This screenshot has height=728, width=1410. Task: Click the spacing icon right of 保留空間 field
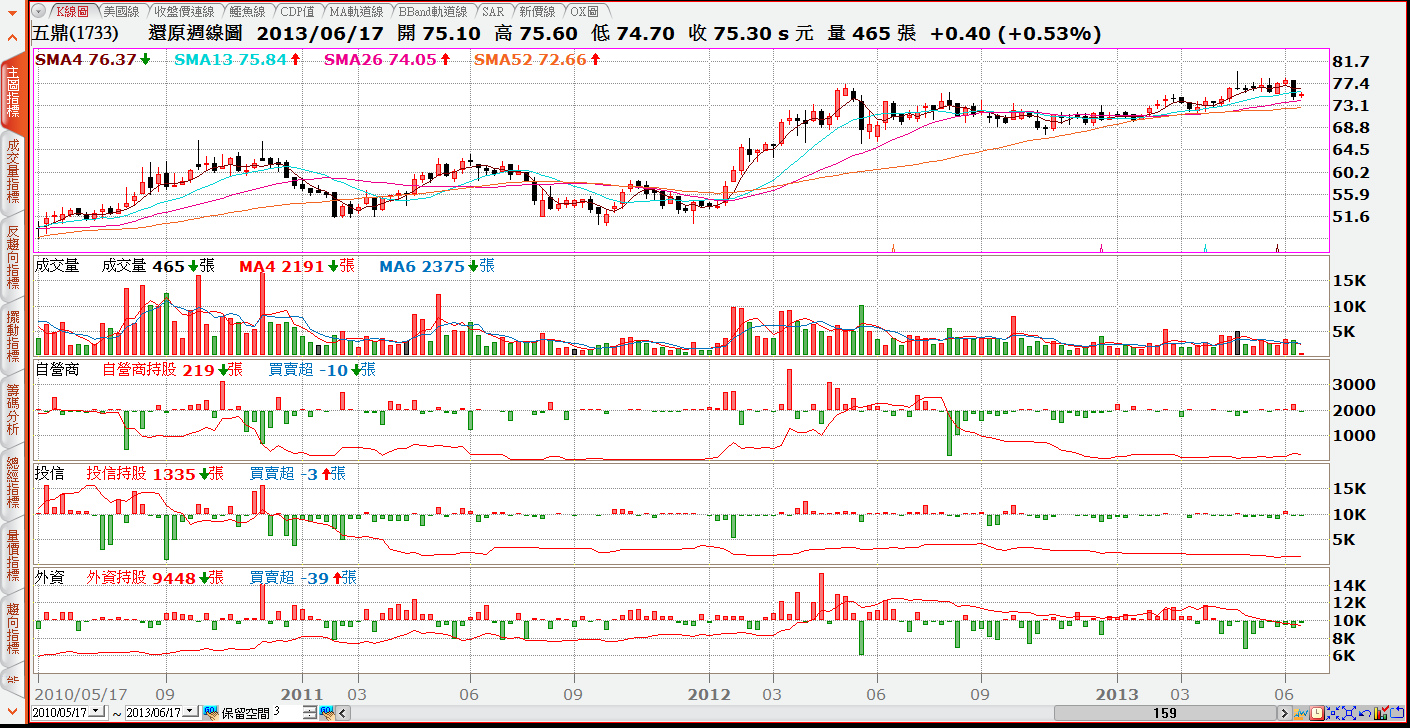pos(310,712)
